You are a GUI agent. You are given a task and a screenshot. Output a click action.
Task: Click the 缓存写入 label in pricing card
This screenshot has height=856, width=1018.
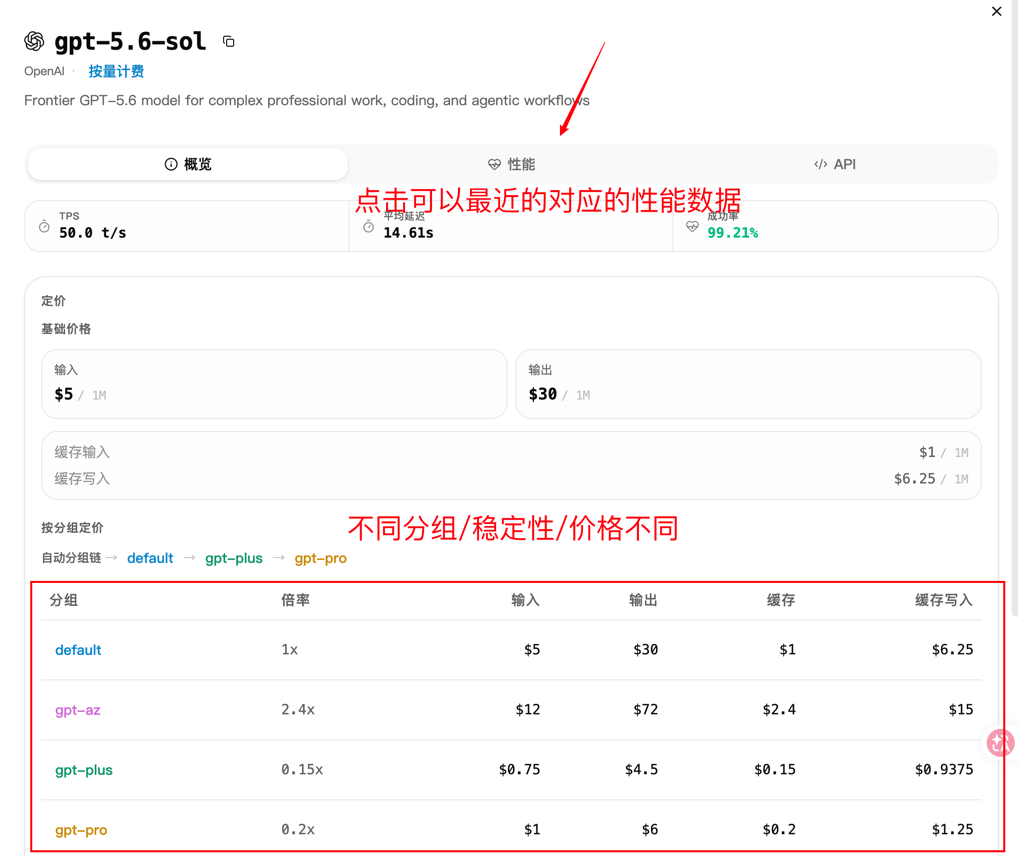click(x=82, y=479)
